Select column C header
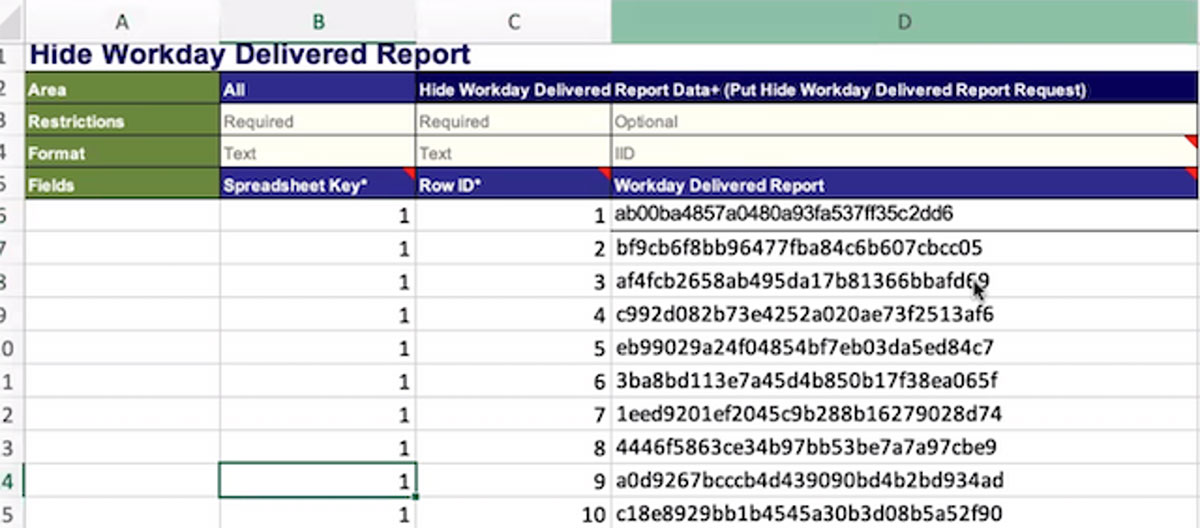Image resolution: width=1200 pixels, height=528 pixels. [x=513, y=21]
